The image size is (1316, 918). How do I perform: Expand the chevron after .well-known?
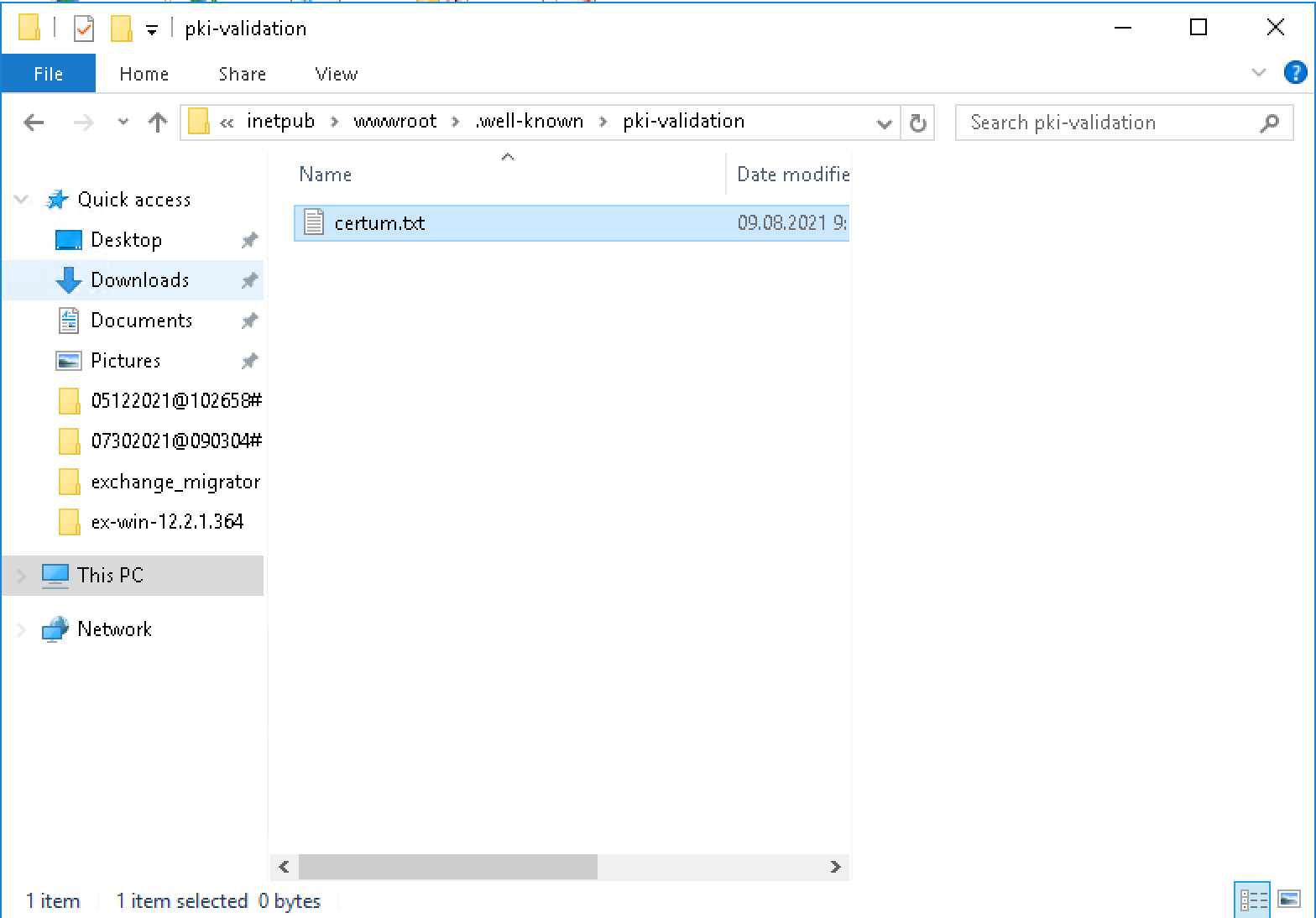pyautogui.click(x=603, y=123)
